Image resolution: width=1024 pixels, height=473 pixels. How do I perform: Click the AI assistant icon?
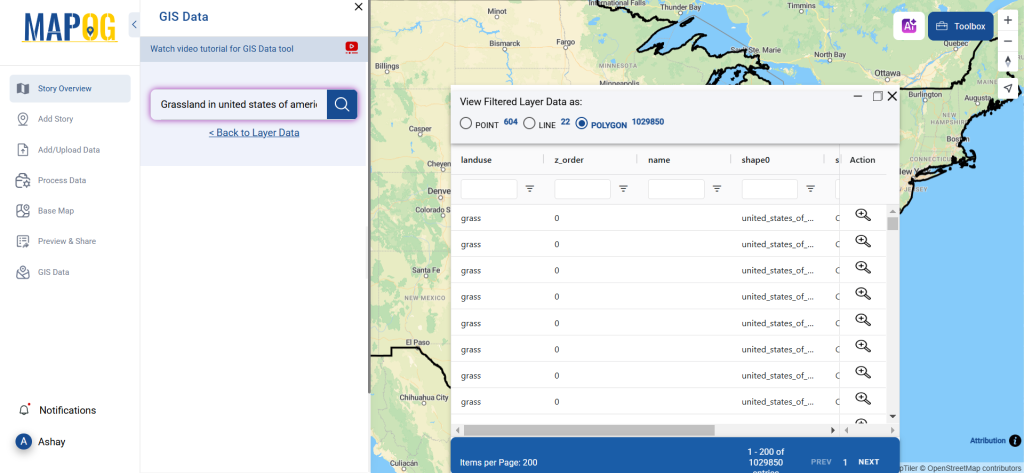click(x=908, y=27)
